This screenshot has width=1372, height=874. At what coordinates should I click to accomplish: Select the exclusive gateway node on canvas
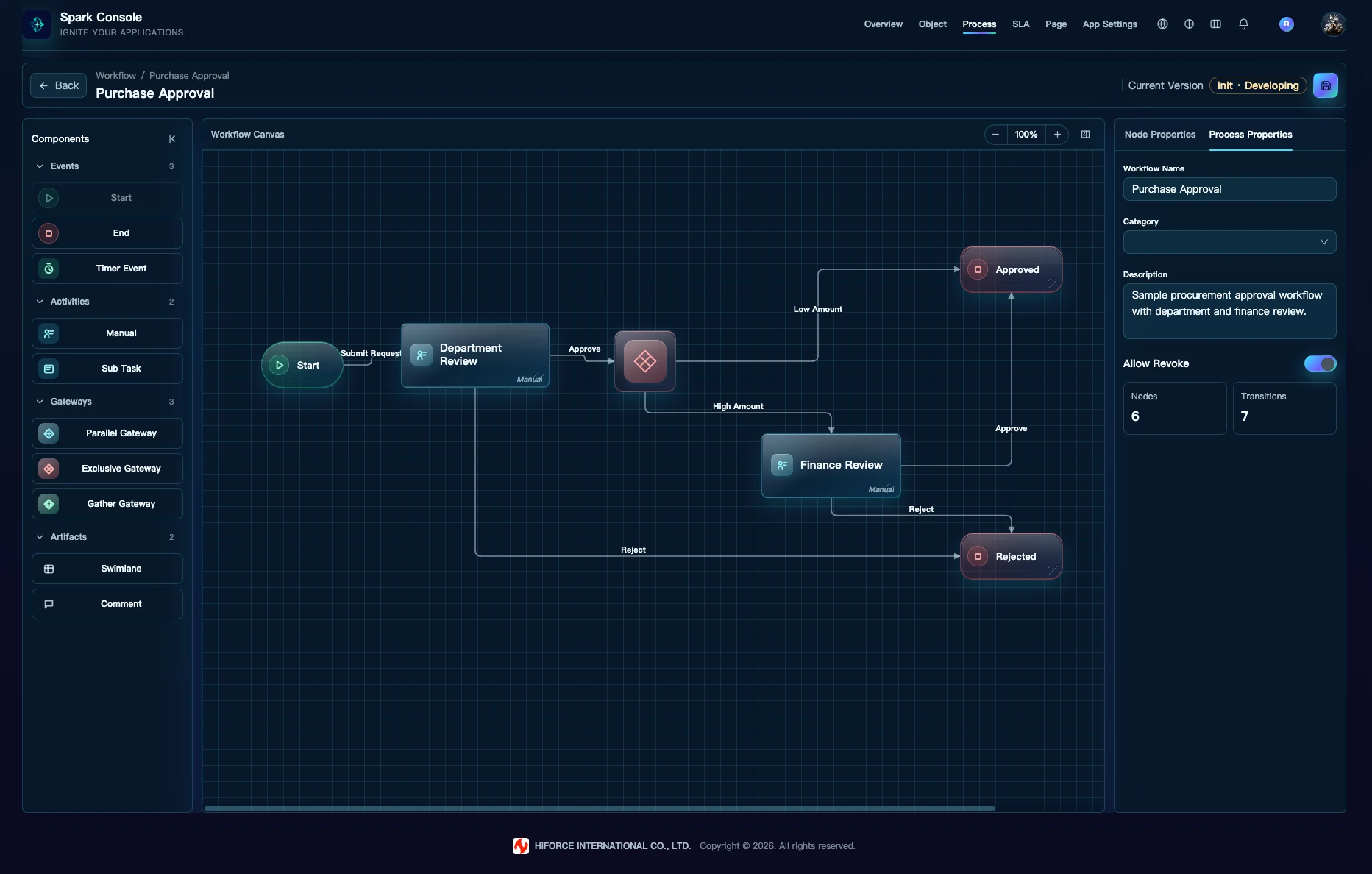pyautogui.click(x=645, y=361)
